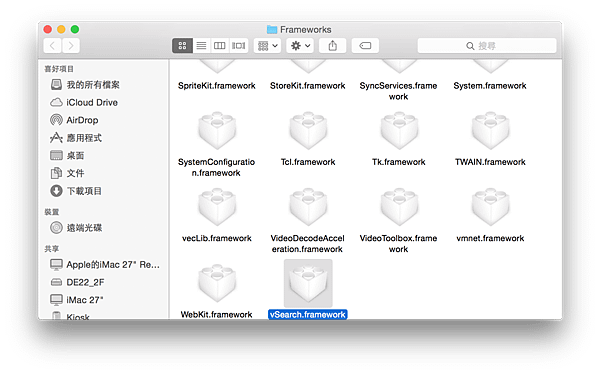Select the Tk.framework icon
The width and height of the screenshot is (600, 374).
[x=399, y=131]
